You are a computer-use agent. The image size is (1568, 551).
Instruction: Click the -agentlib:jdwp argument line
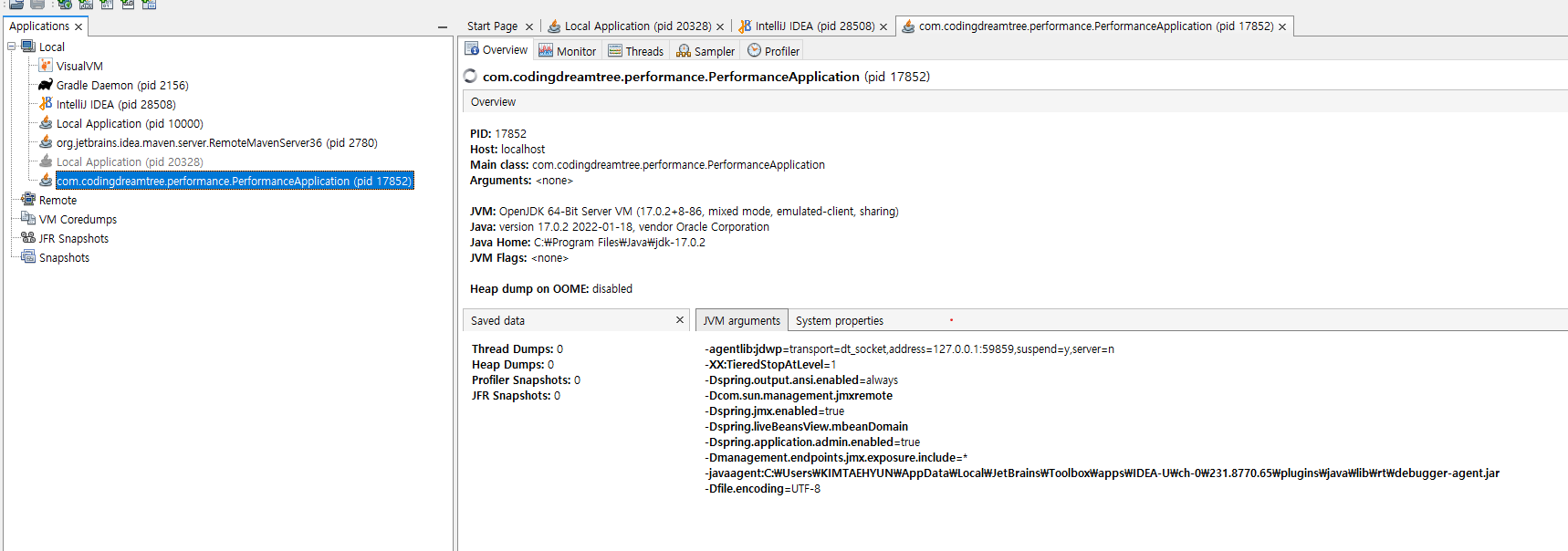(x=909, y=348)
